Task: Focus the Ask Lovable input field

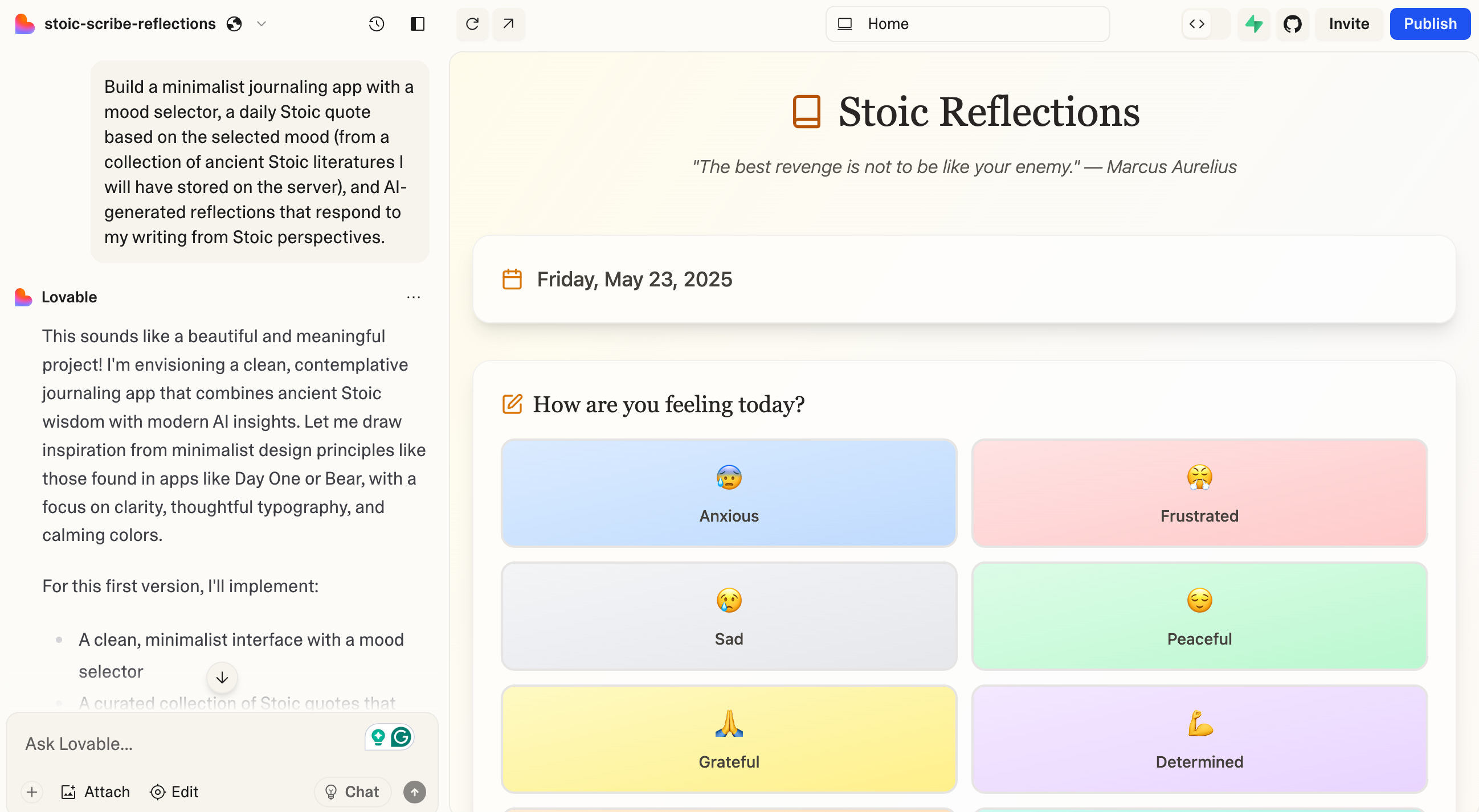Action: pyautogui.click(x=190, y=744)
